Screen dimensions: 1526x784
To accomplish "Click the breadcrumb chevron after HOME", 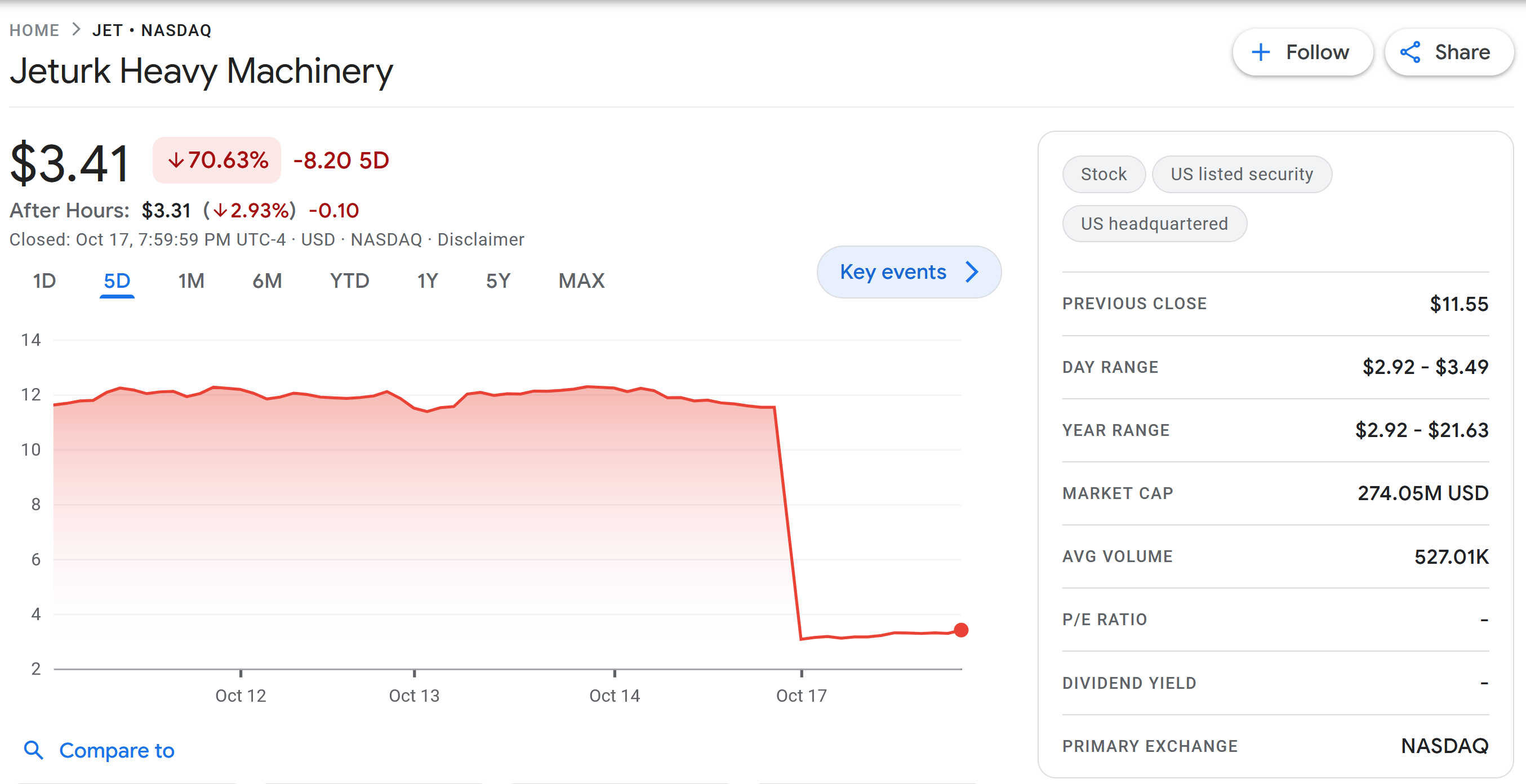I will click(76, 30).
